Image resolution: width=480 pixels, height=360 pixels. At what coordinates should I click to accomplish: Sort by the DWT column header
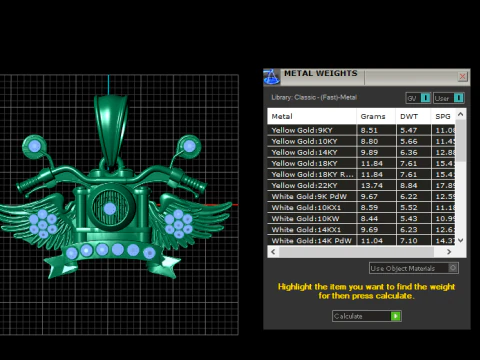[413, 116]
